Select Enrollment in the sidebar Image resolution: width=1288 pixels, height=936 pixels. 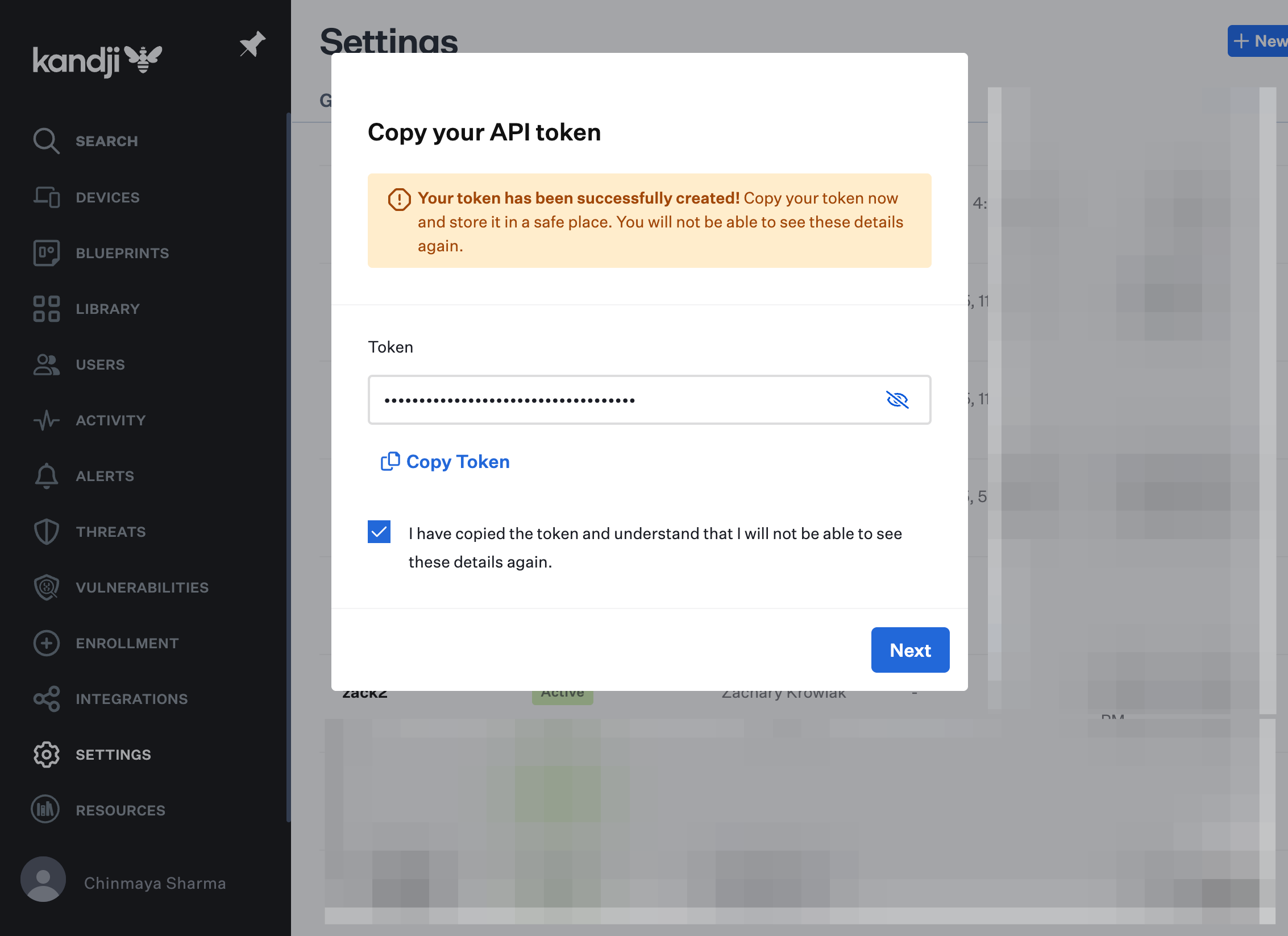[127, 643]
